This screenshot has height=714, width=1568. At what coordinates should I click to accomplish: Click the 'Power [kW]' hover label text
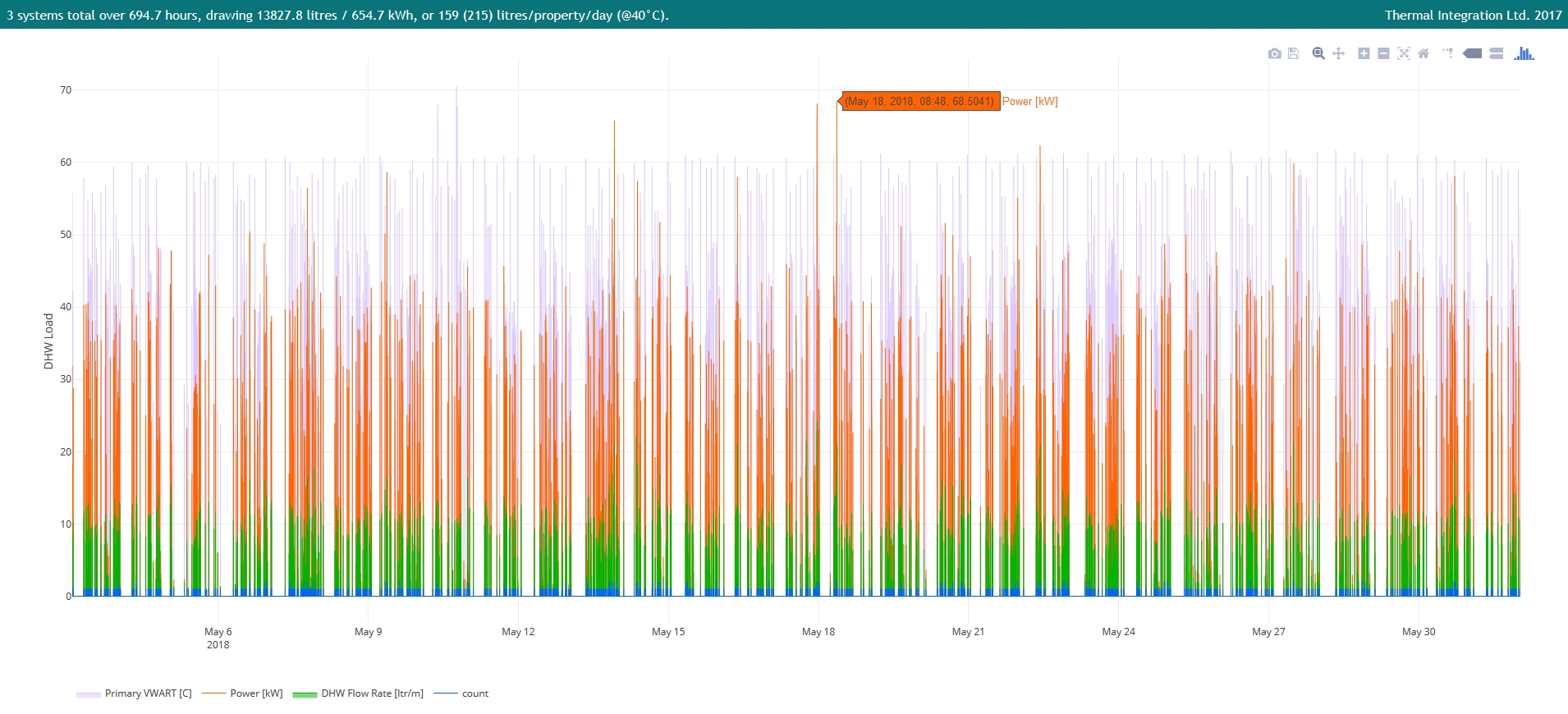coord(1029,102)
